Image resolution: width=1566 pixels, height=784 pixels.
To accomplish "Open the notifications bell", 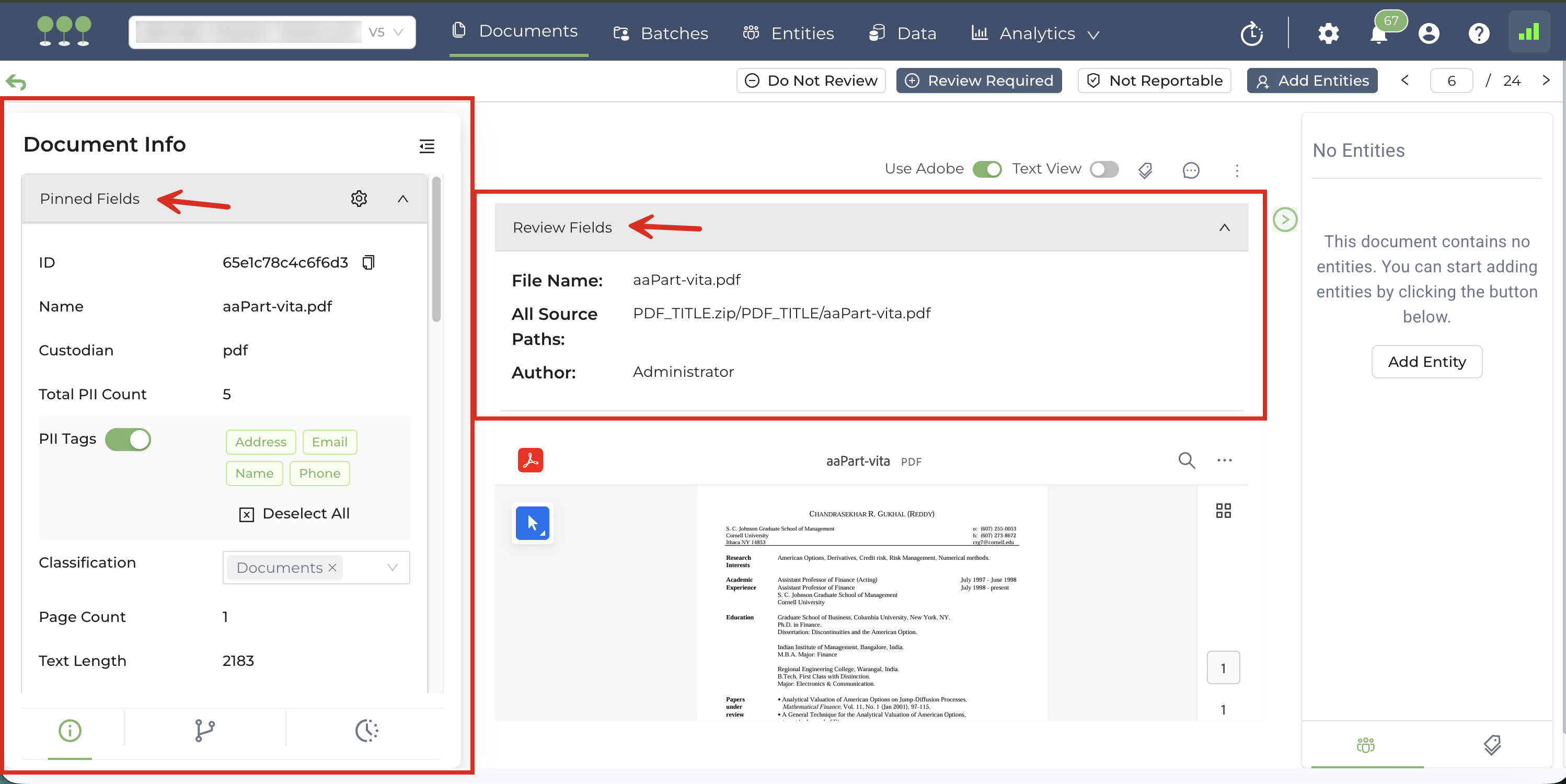I will [x=1378, y=34].
